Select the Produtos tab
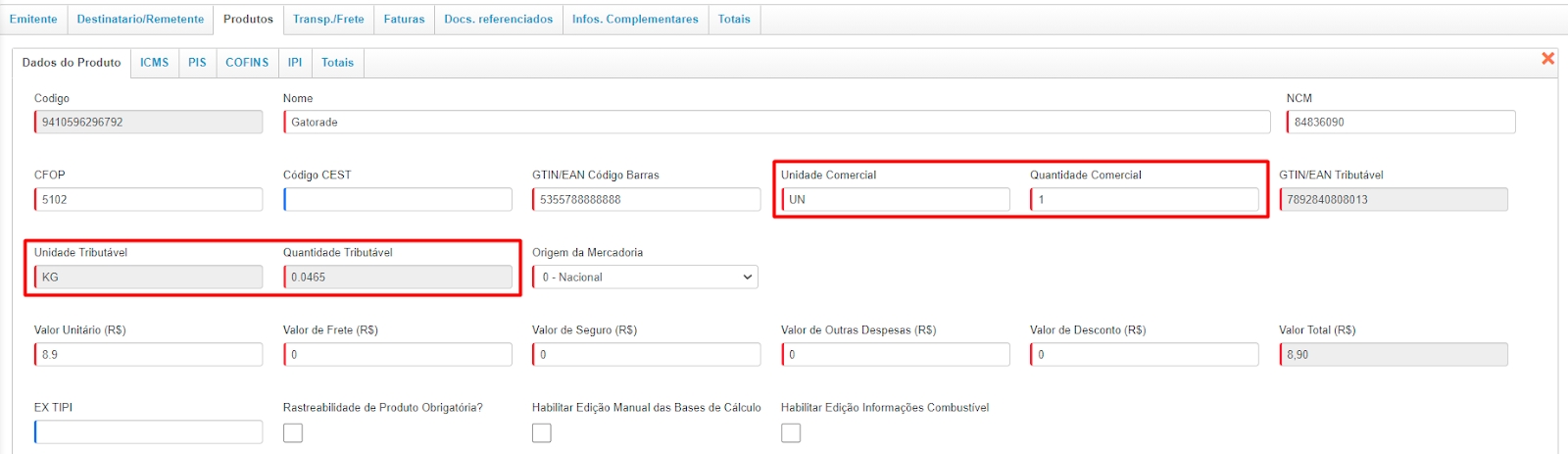The image size is (1568, 454). (x=248, y=19)
